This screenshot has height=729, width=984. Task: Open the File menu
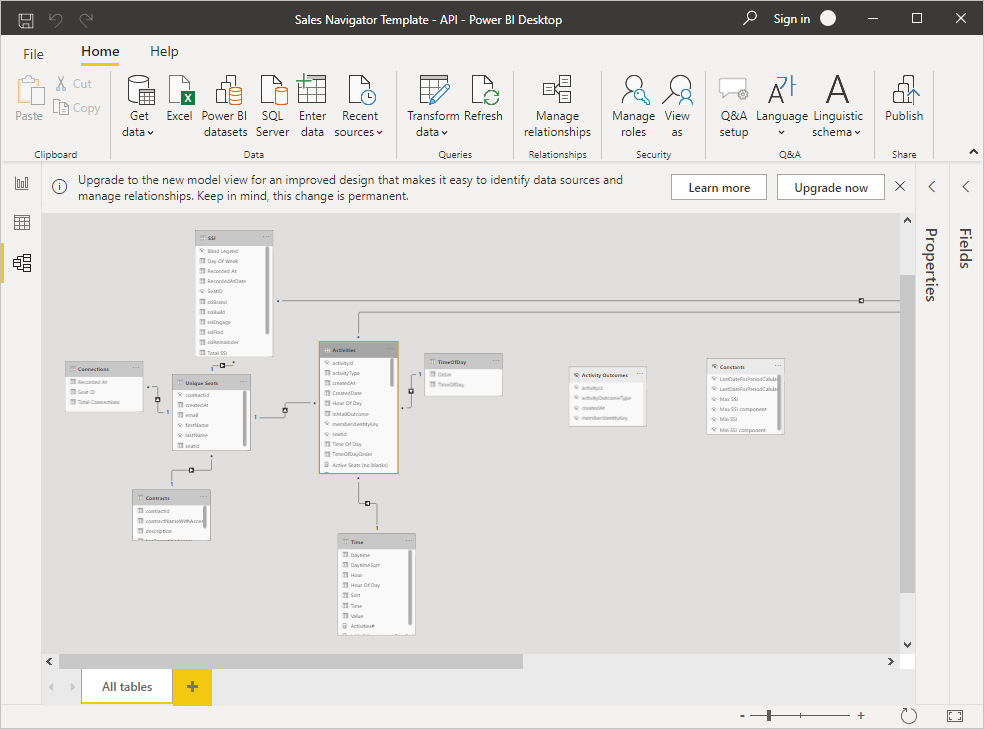coord(33,54)
